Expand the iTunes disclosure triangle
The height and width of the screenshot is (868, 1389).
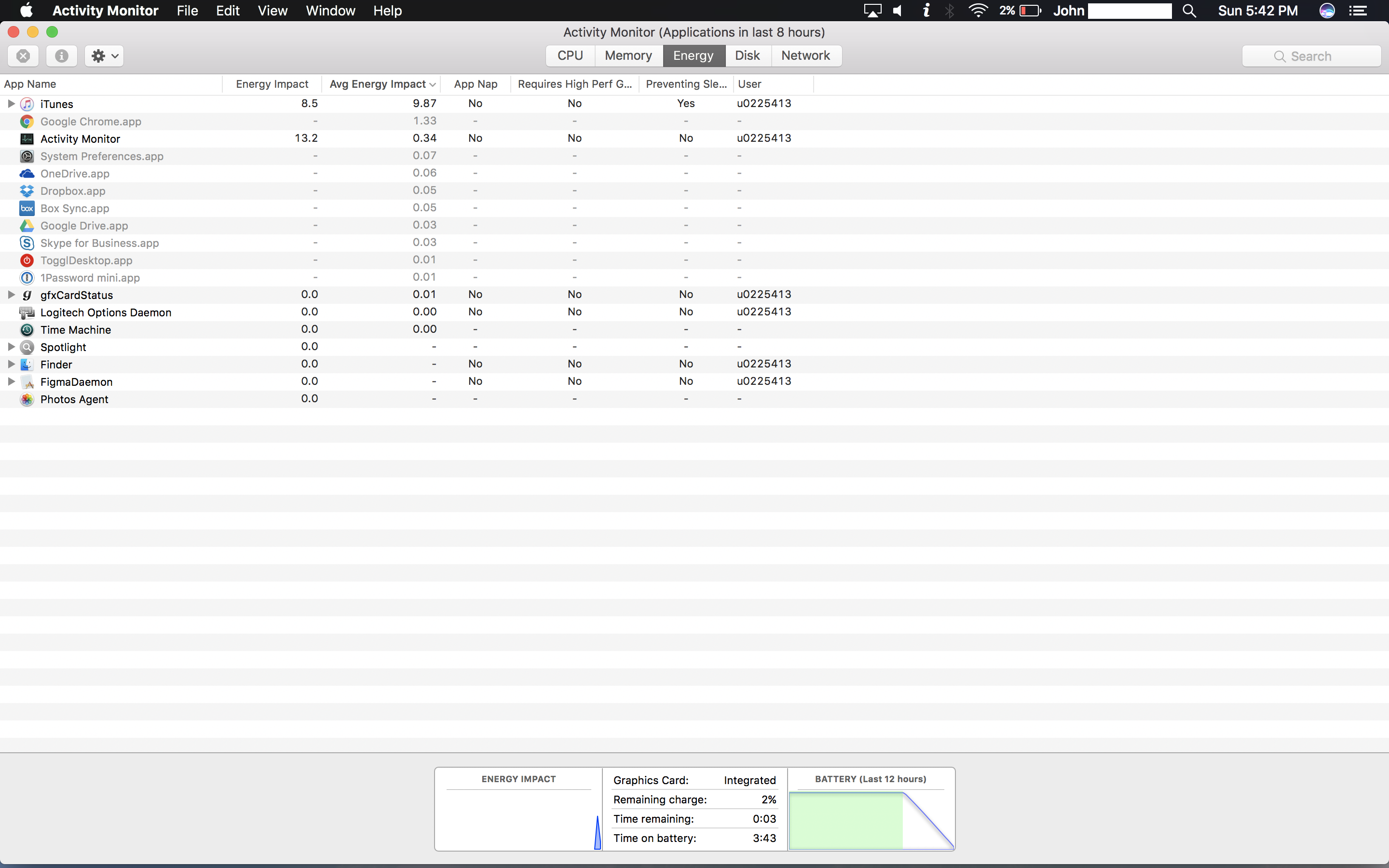(11, 104)
